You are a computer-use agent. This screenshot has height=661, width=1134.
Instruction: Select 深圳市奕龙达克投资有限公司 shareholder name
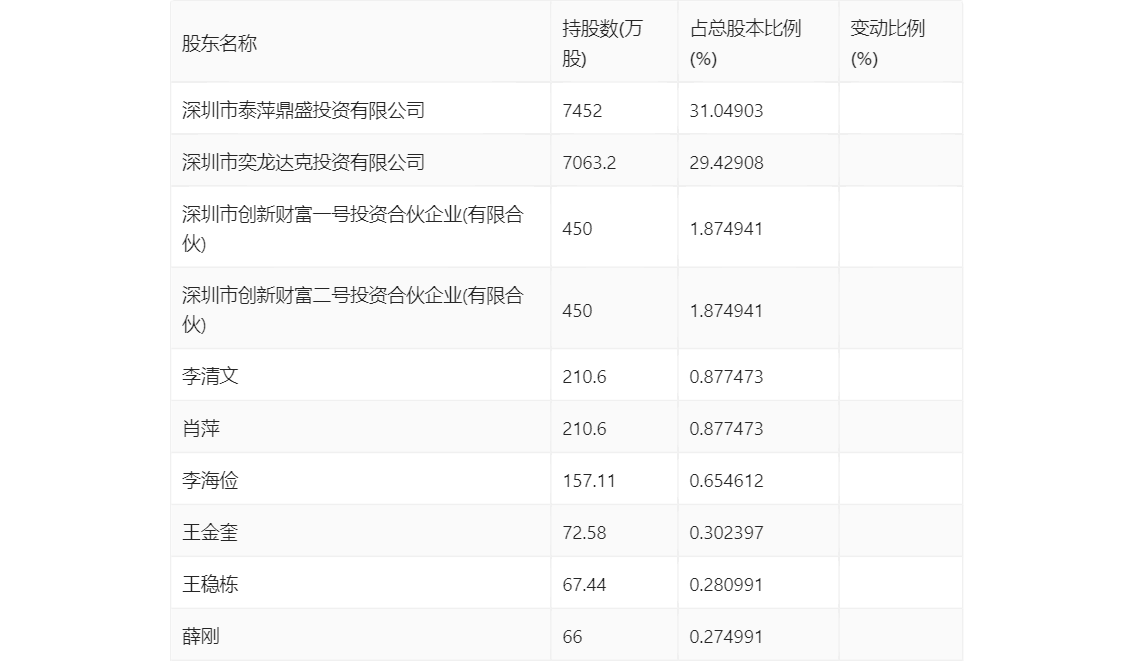(303, 162)
